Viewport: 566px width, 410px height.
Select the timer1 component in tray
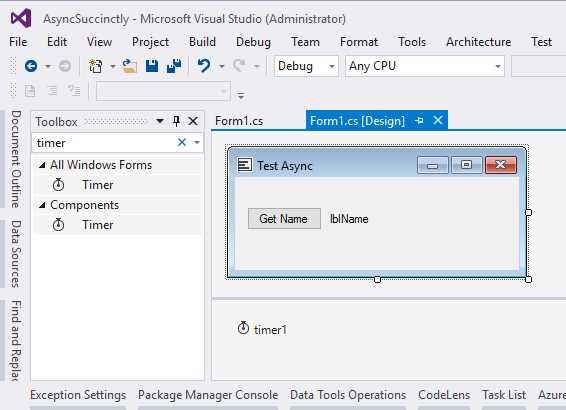point(262,329)
